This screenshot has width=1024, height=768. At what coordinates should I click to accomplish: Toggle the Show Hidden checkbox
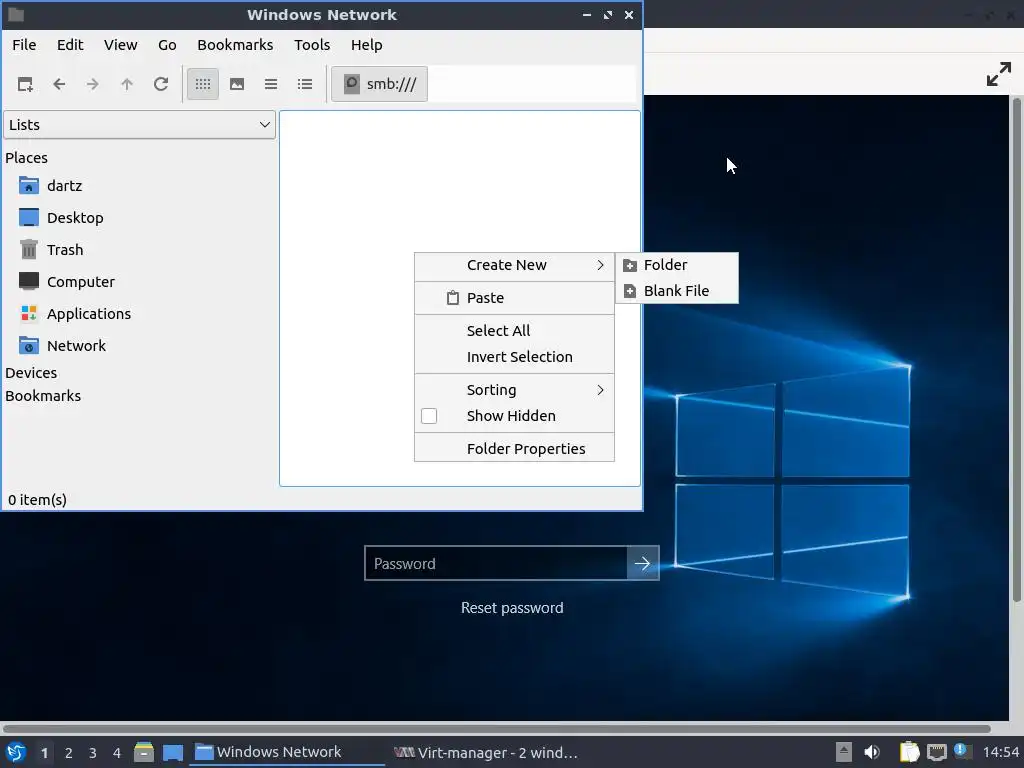pyautogui.click(x=429, y=416)
